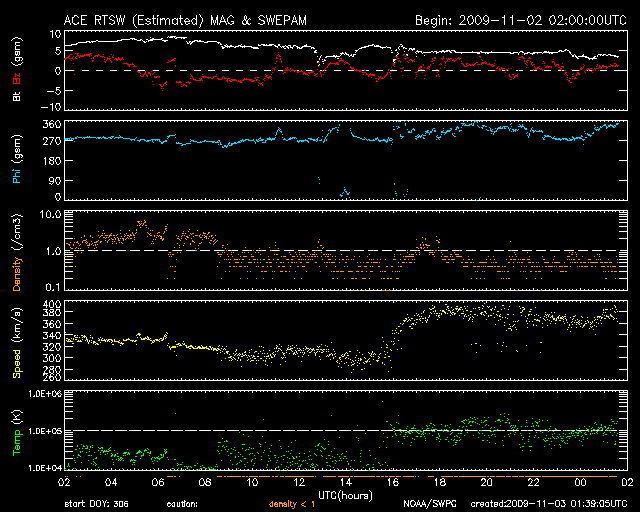Click the '10.0' tick on the Density axis
Viewport: 640px width, 512px height.
50,214
